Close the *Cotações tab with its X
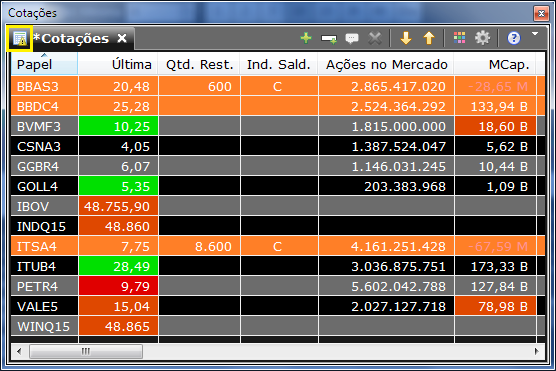 [x=122, y=38]
